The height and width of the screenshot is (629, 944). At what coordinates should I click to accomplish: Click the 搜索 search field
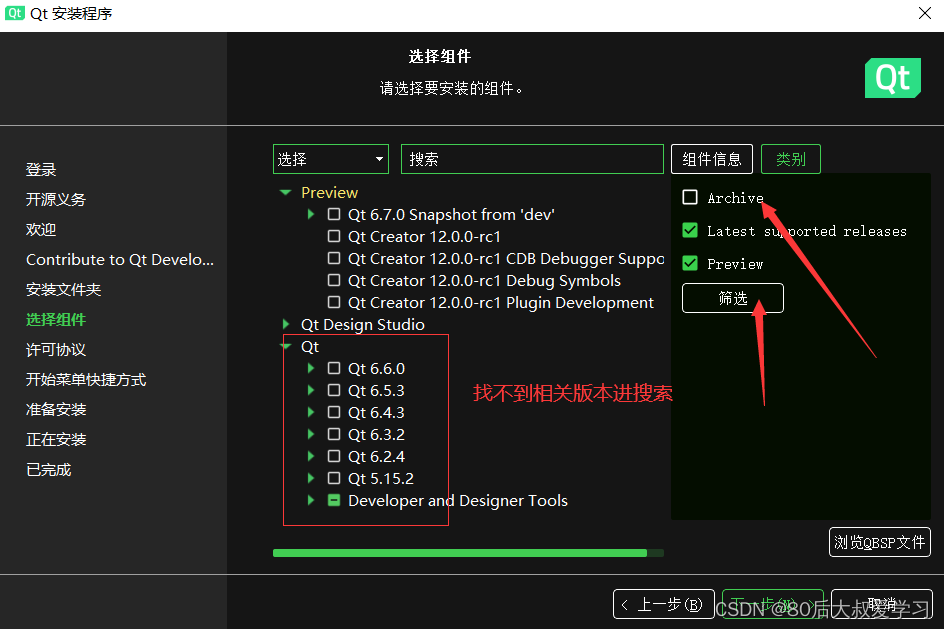[x=532, y=159]
